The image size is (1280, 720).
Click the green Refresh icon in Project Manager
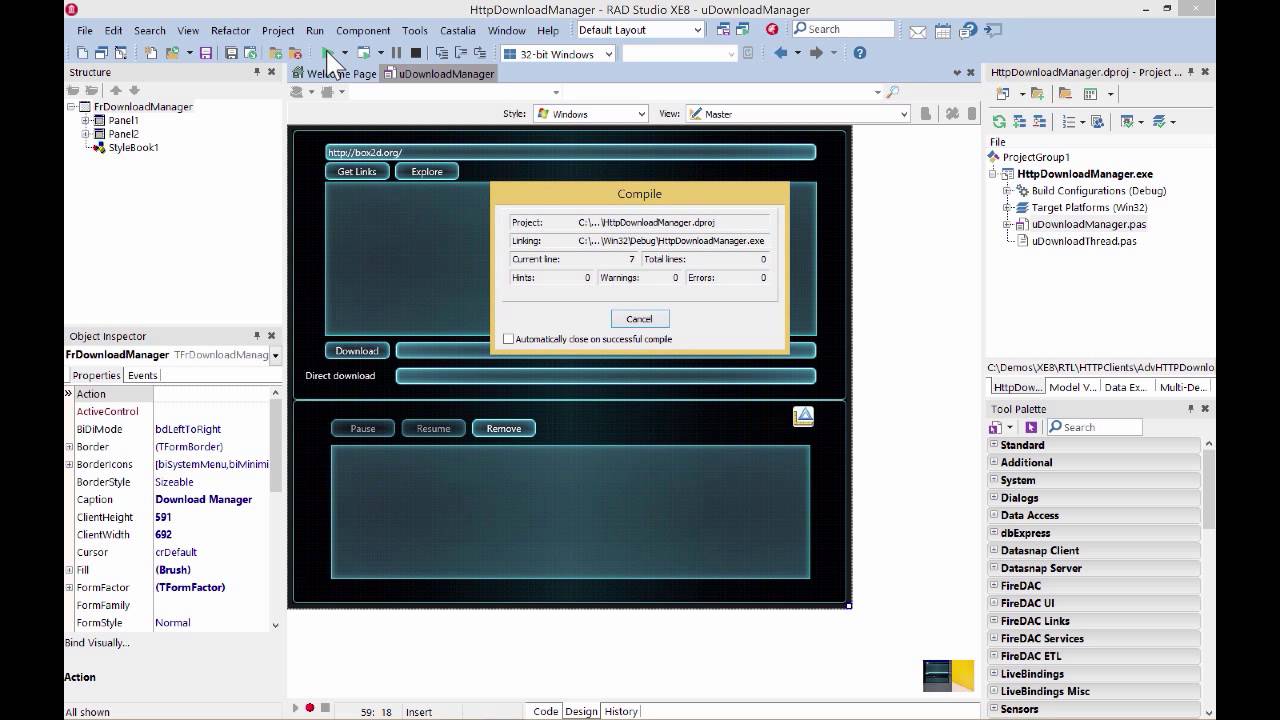tap(998, 122)
